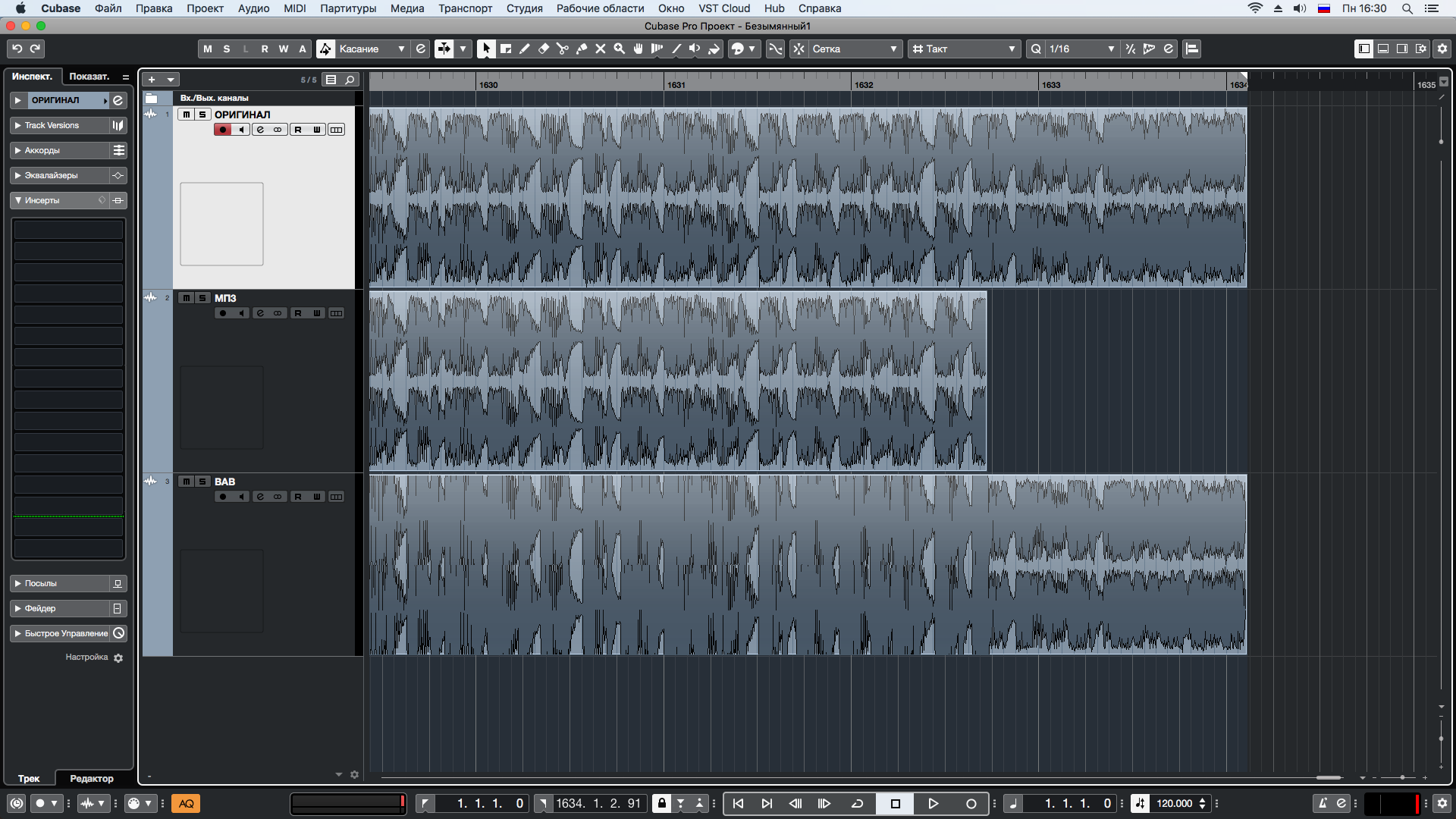
Task: Solo the ВАВ track
Action: 202,482
